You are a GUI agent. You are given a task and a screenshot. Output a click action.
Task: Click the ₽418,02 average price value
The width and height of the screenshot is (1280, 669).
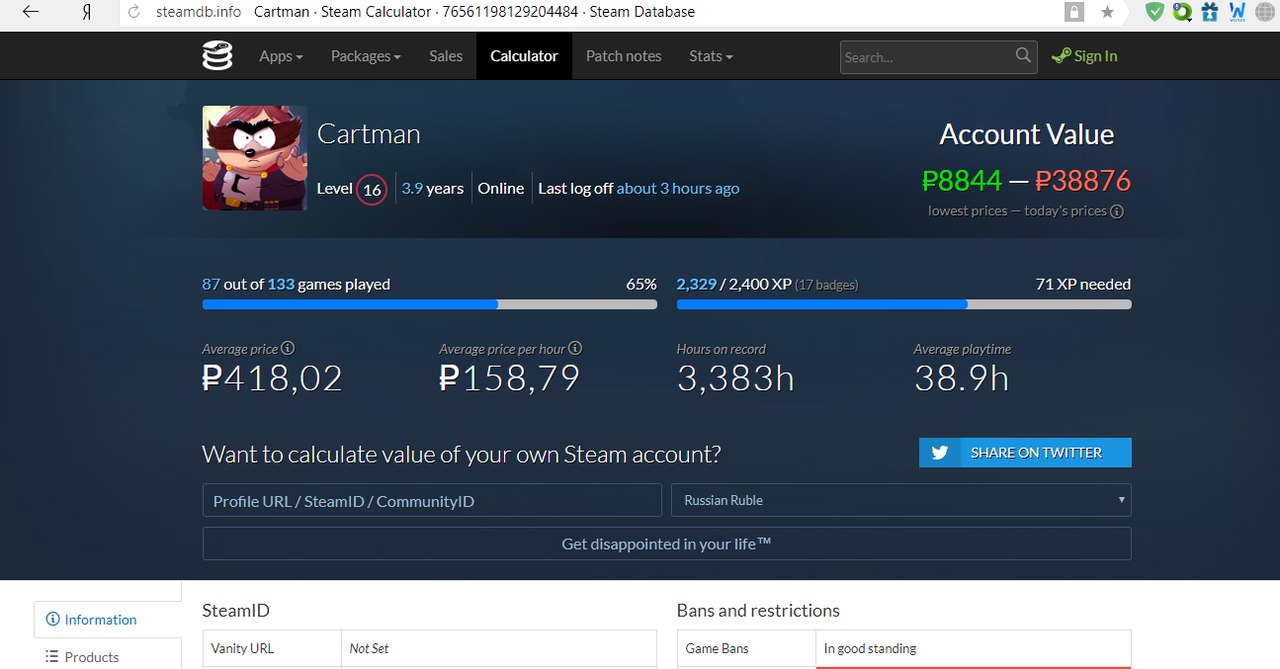(x=272, y=378)
